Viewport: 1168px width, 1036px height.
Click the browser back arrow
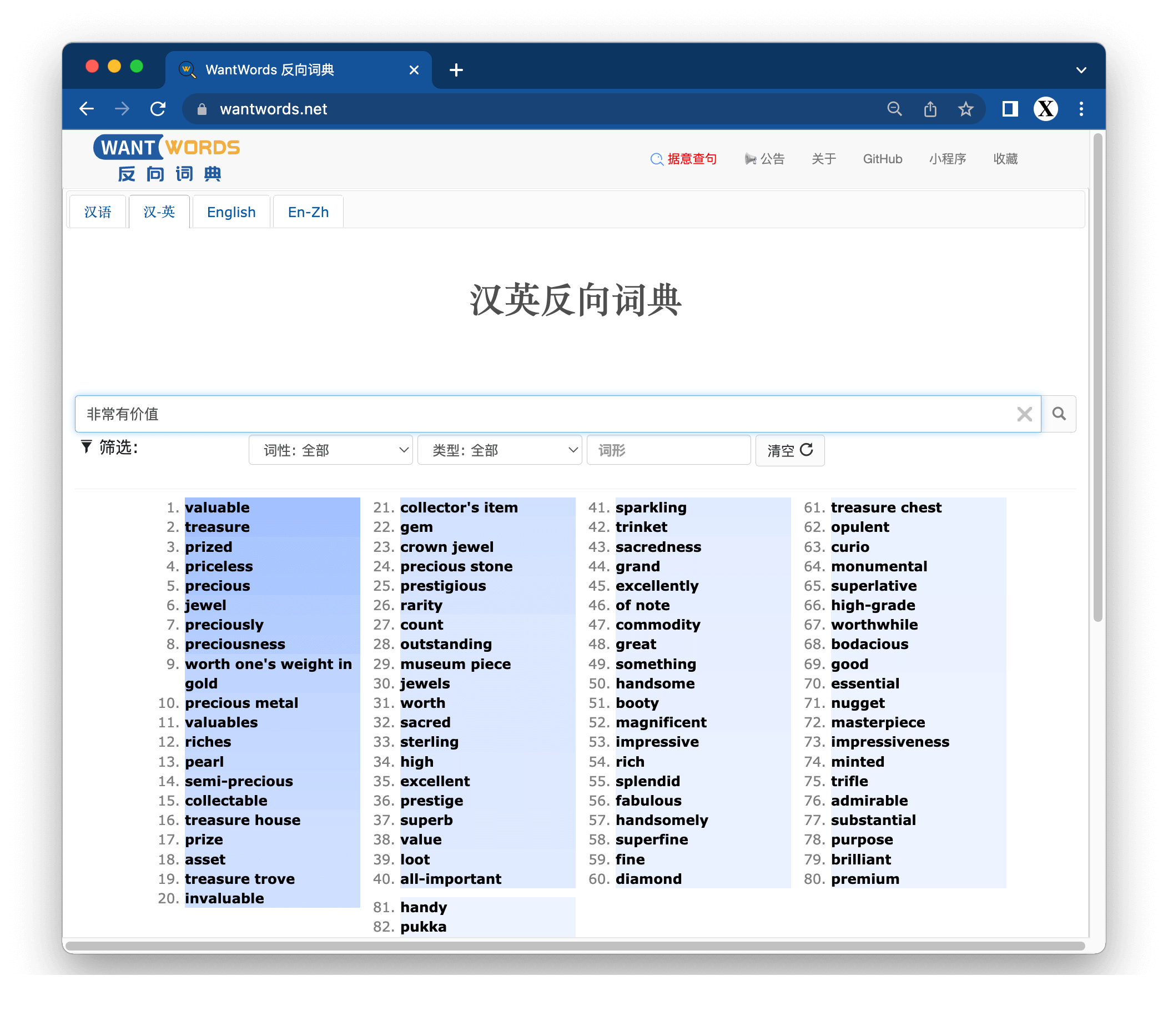(87, 109)
